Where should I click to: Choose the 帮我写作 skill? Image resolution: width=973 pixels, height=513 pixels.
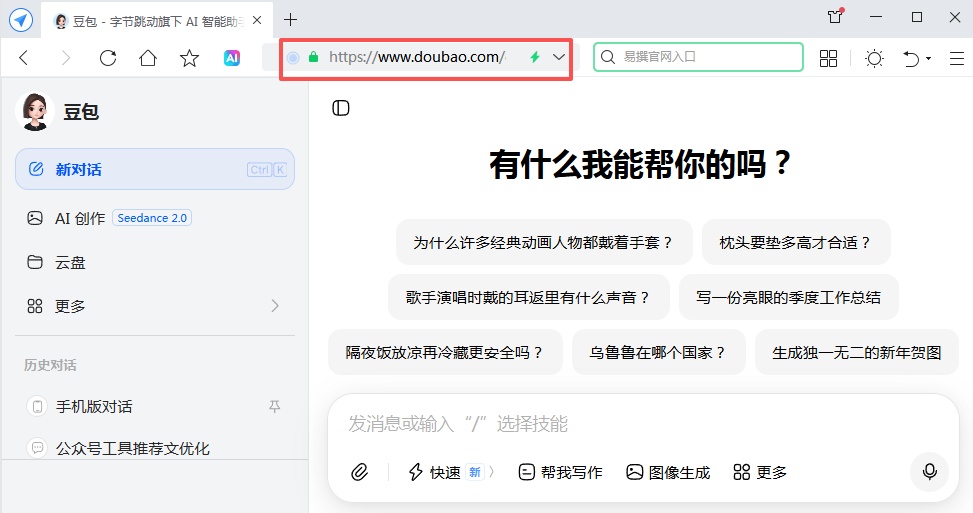pos(560,472)
